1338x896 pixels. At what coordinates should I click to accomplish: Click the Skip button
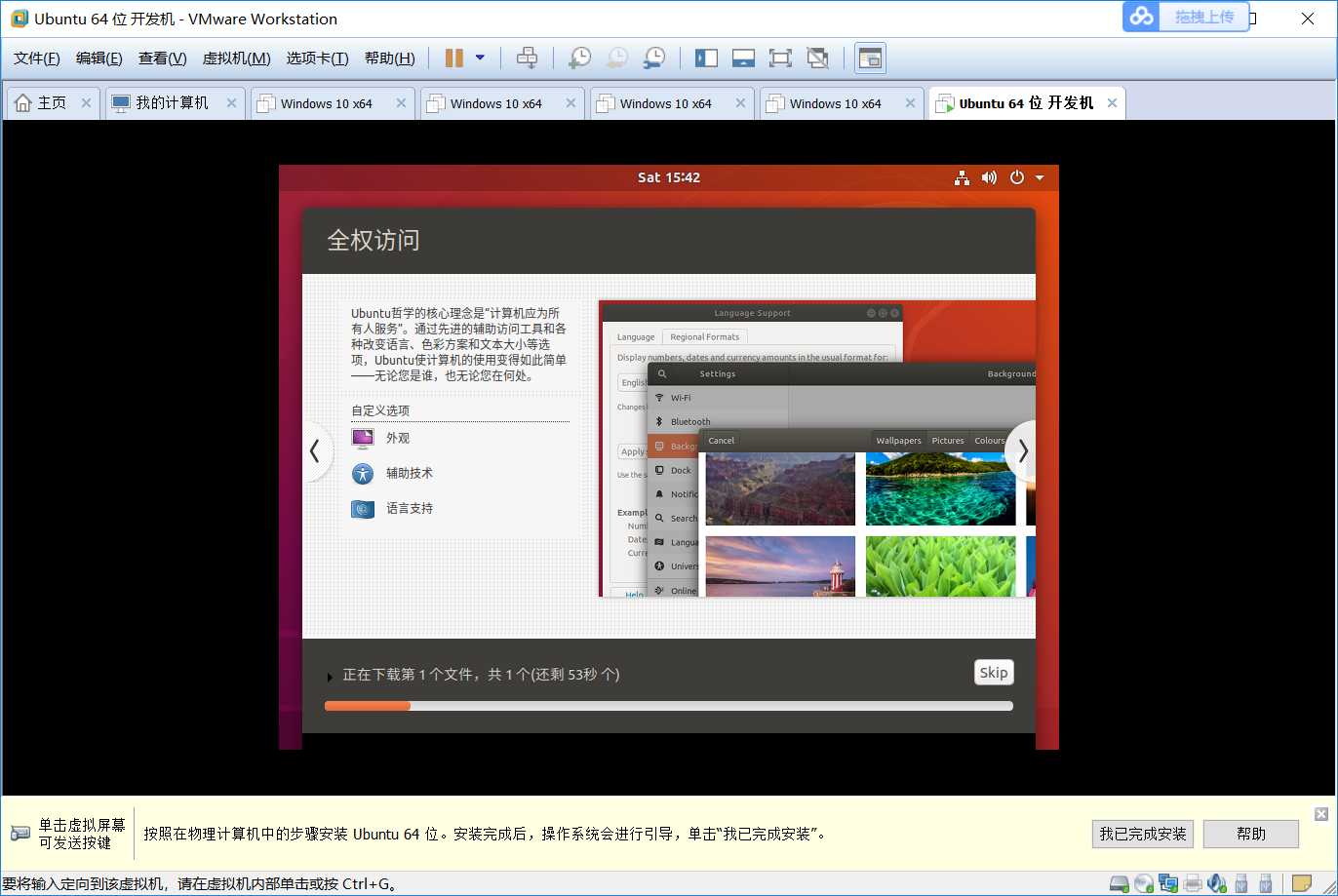tap(994, 673)
